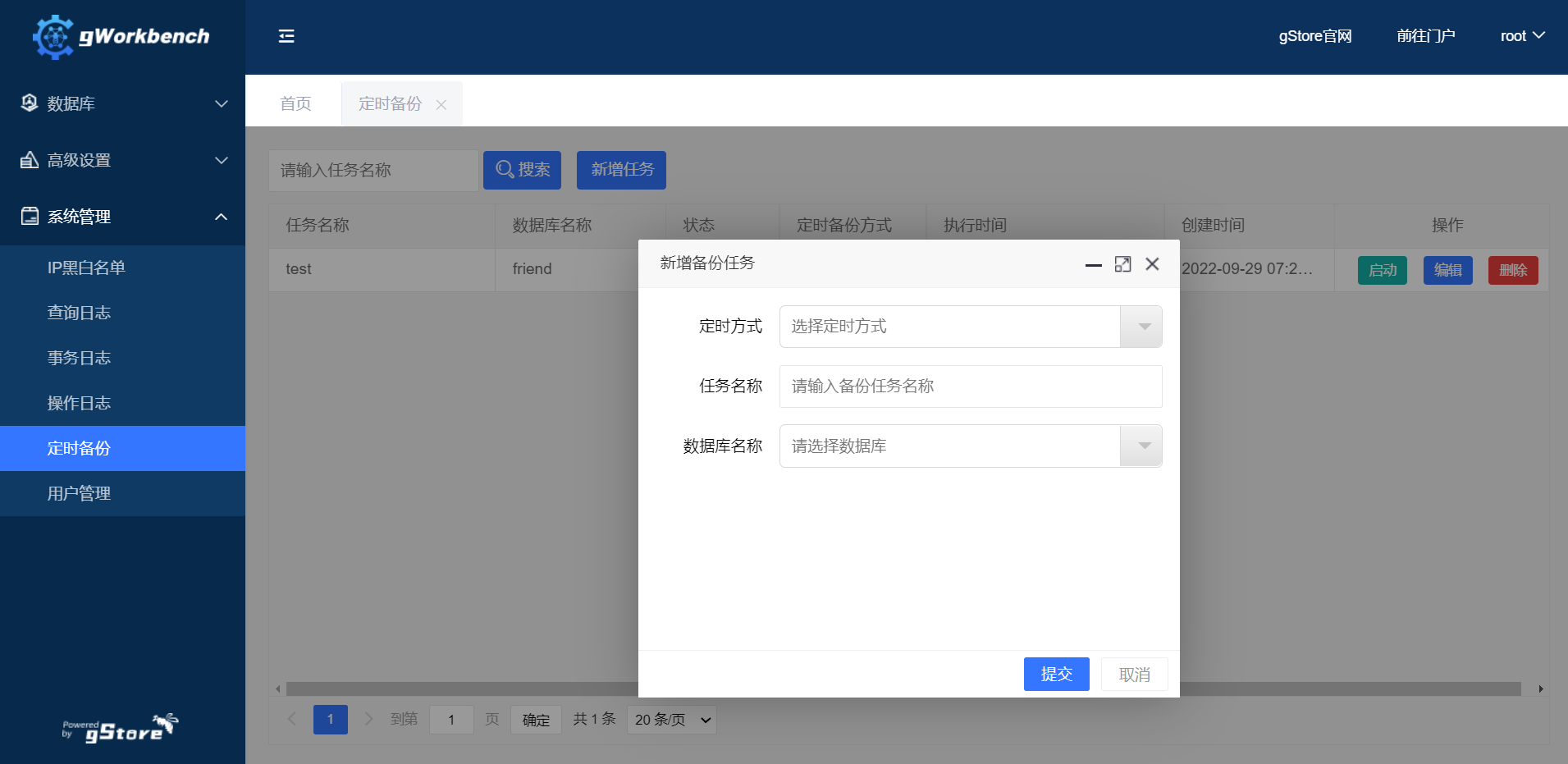The image size is (1568, 764).
Task: Click the system management (系统管理) icon
Action: pos(30,216)
